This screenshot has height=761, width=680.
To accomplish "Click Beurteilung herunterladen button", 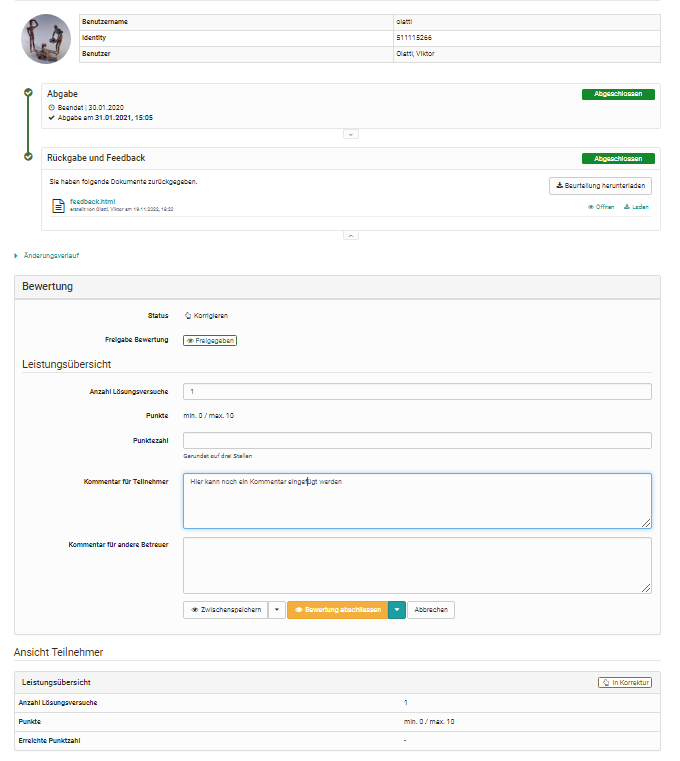I will tap(601, 185).
